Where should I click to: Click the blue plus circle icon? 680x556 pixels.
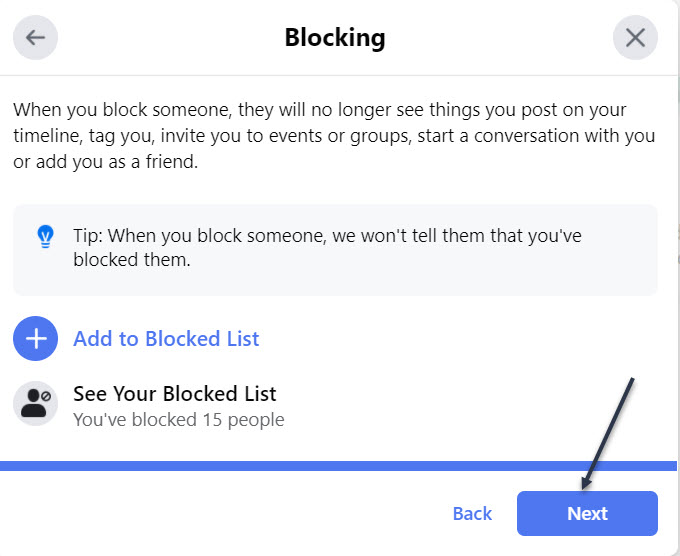click(36, 339)
